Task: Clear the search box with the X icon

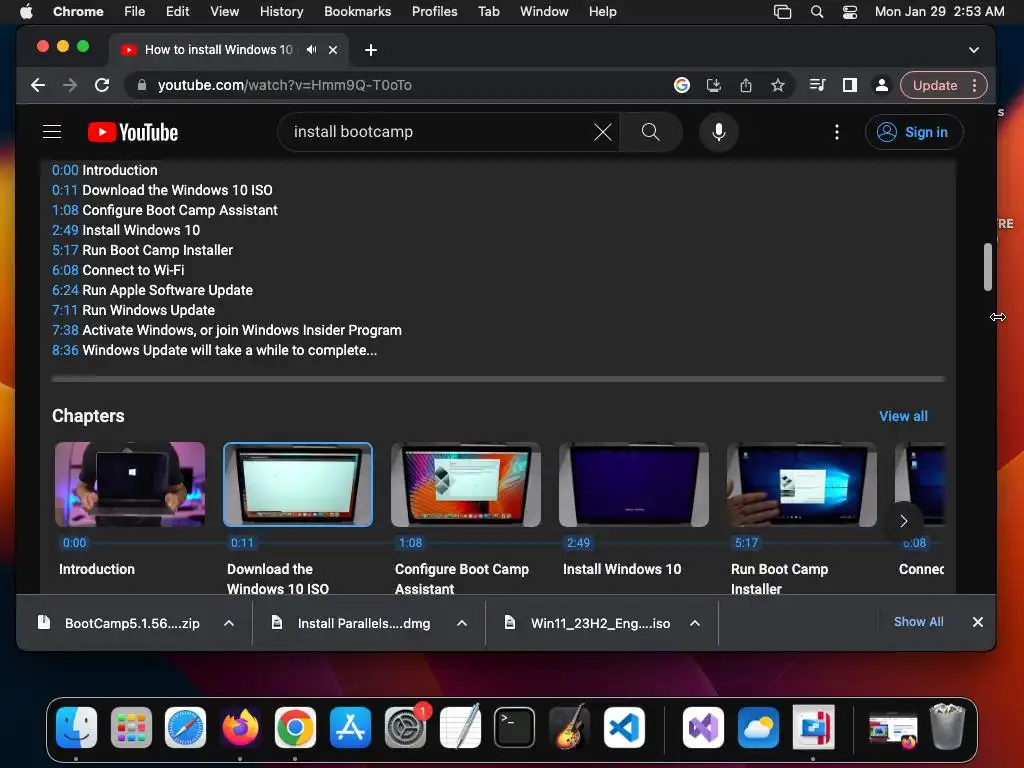Action: click(x=603, y=132)
